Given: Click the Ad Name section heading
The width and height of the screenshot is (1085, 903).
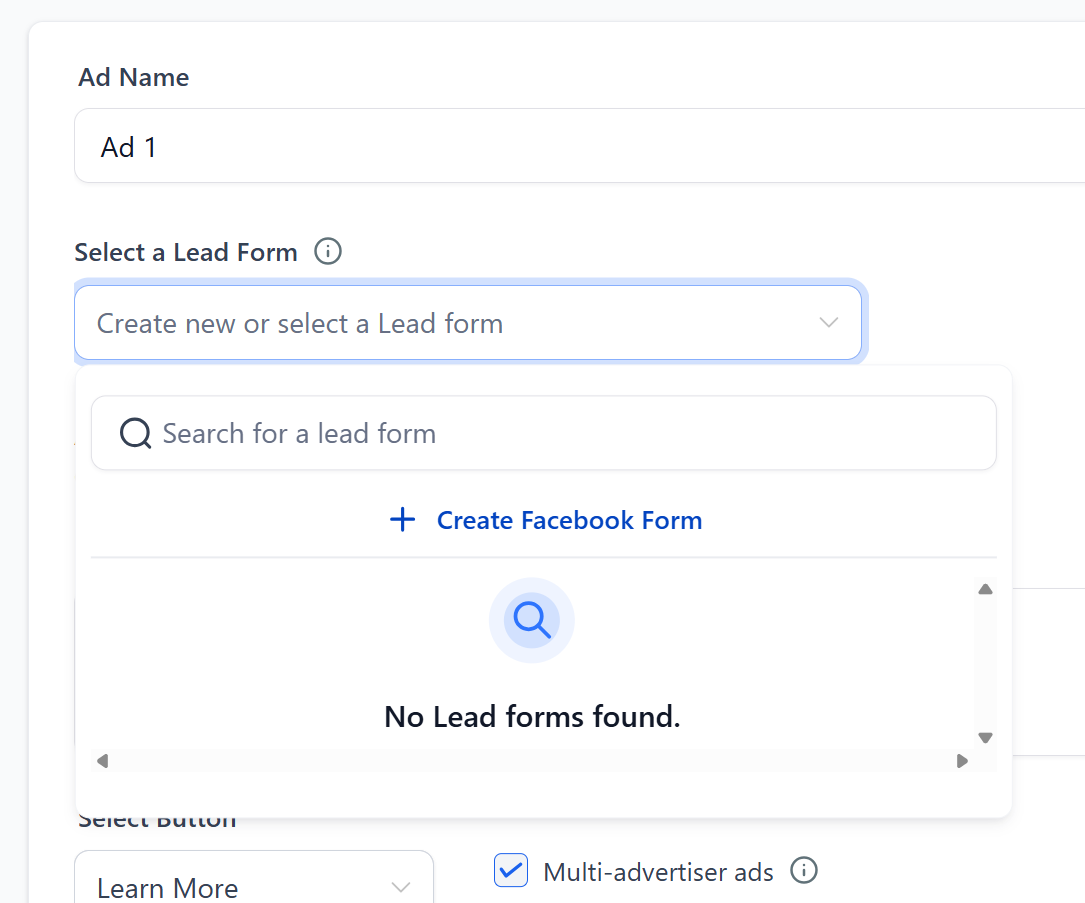Looking at the screenshot, I should point(133,77).
